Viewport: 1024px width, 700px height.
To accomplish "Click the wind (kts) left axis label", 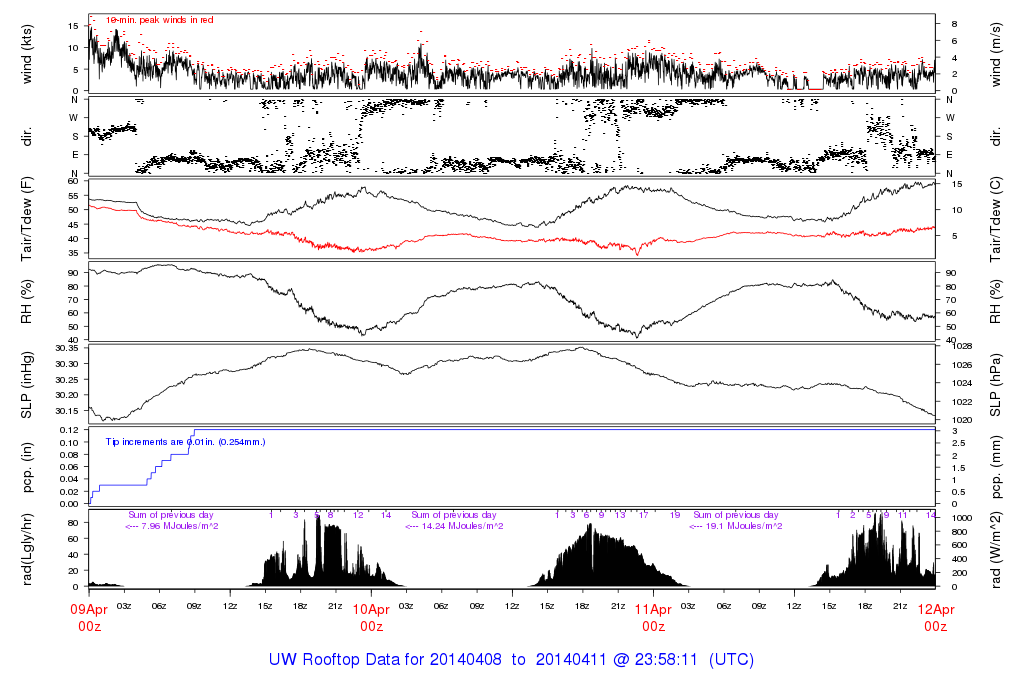I will pos(27,54).
